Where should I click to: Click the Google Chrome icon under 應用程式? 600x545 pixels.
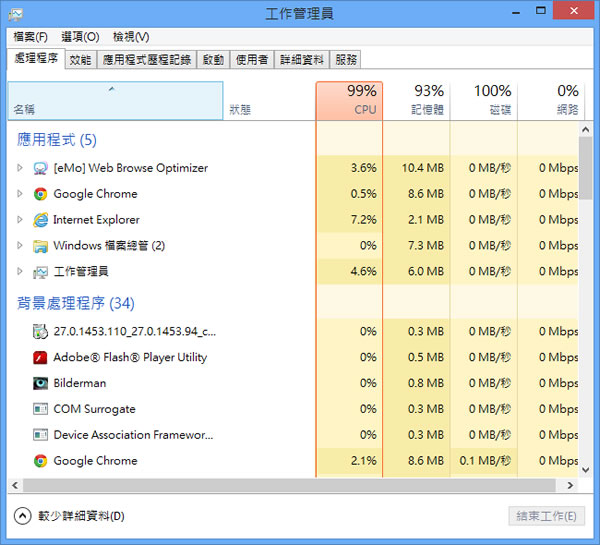click(x=40, y=194)
